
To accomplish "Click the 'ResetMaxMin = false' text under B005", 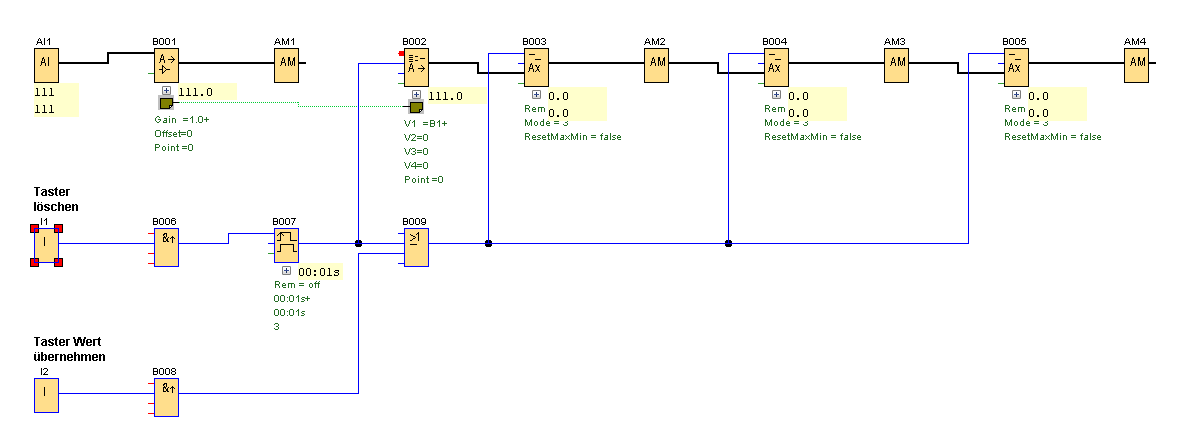I will tap(1053, 137).
